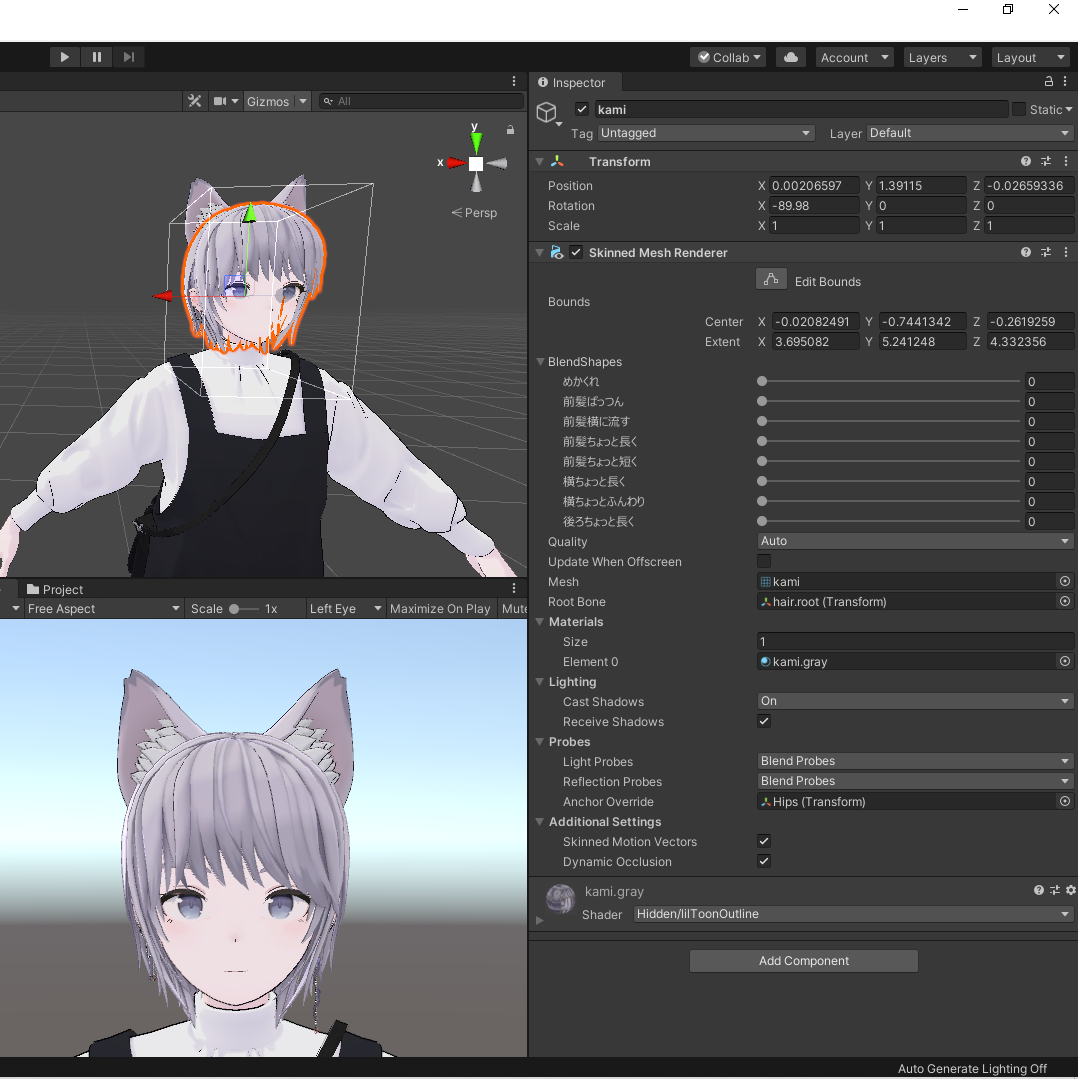Image resolution: width=1078 pixels, height=1079 pixels.
Task: Disable Dynamic Occlusion
Action: click(x=763, y=861)
